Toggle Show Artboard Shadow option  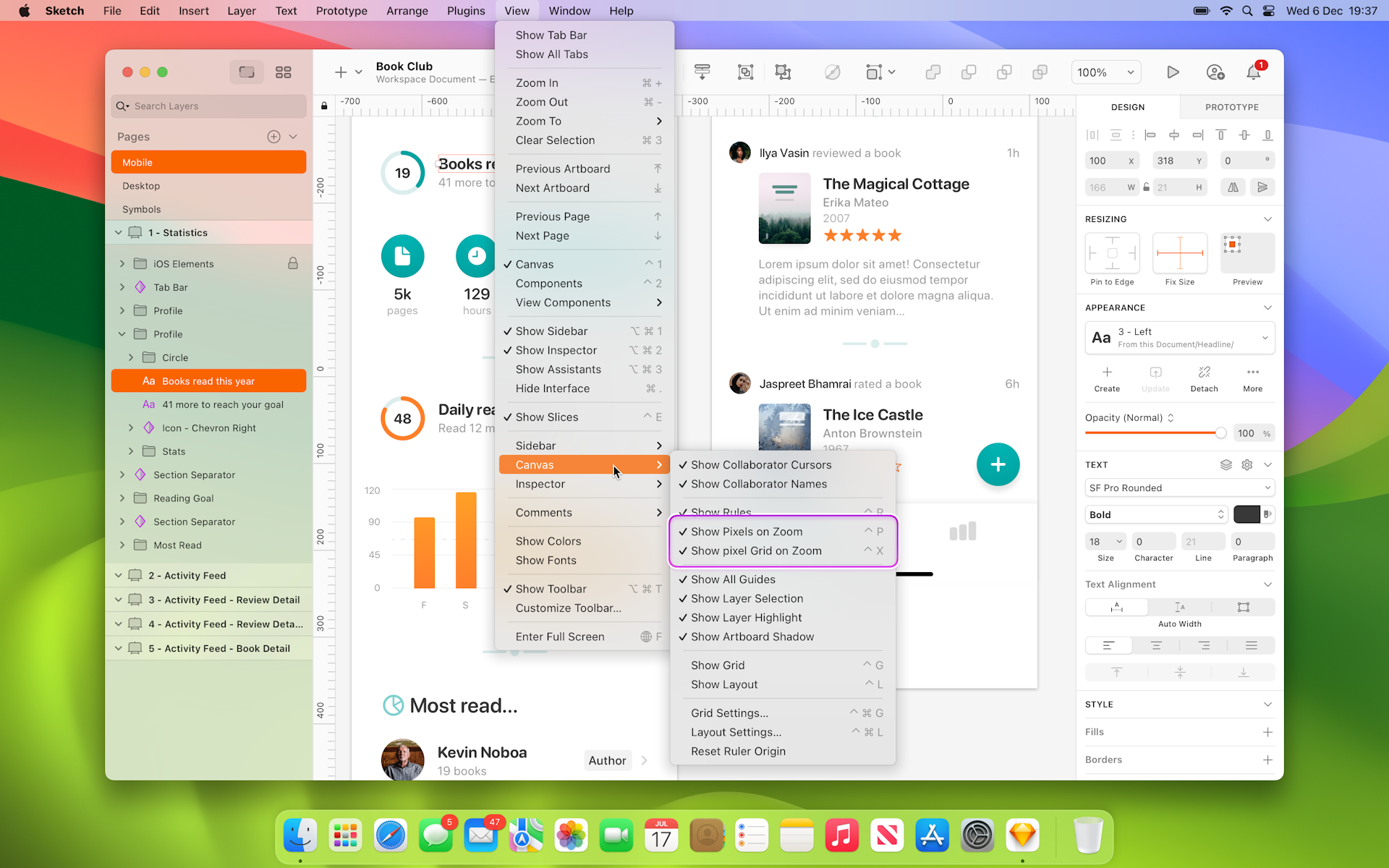[783, 637]
